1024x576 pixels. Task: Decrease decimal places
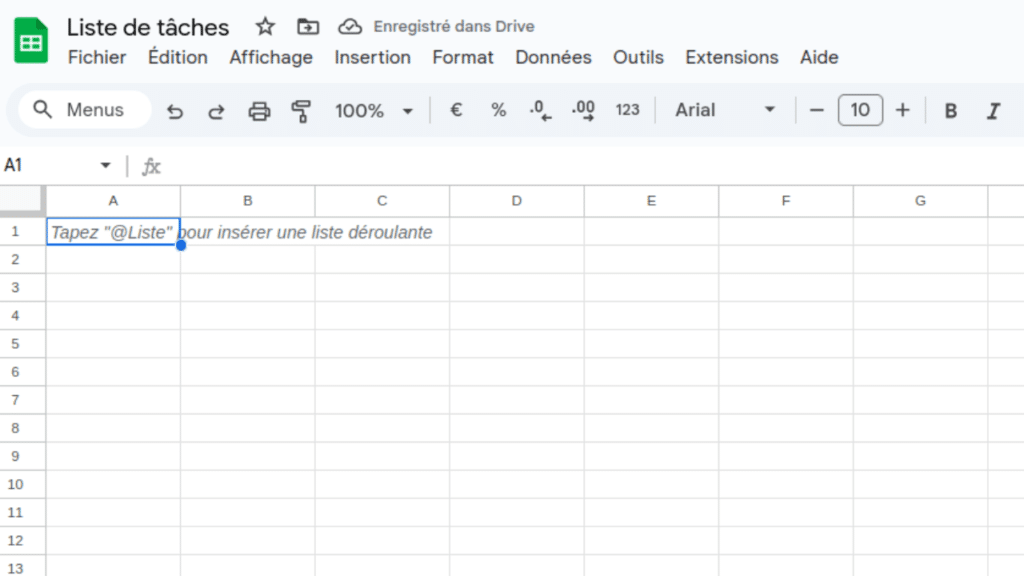(540, 110)
